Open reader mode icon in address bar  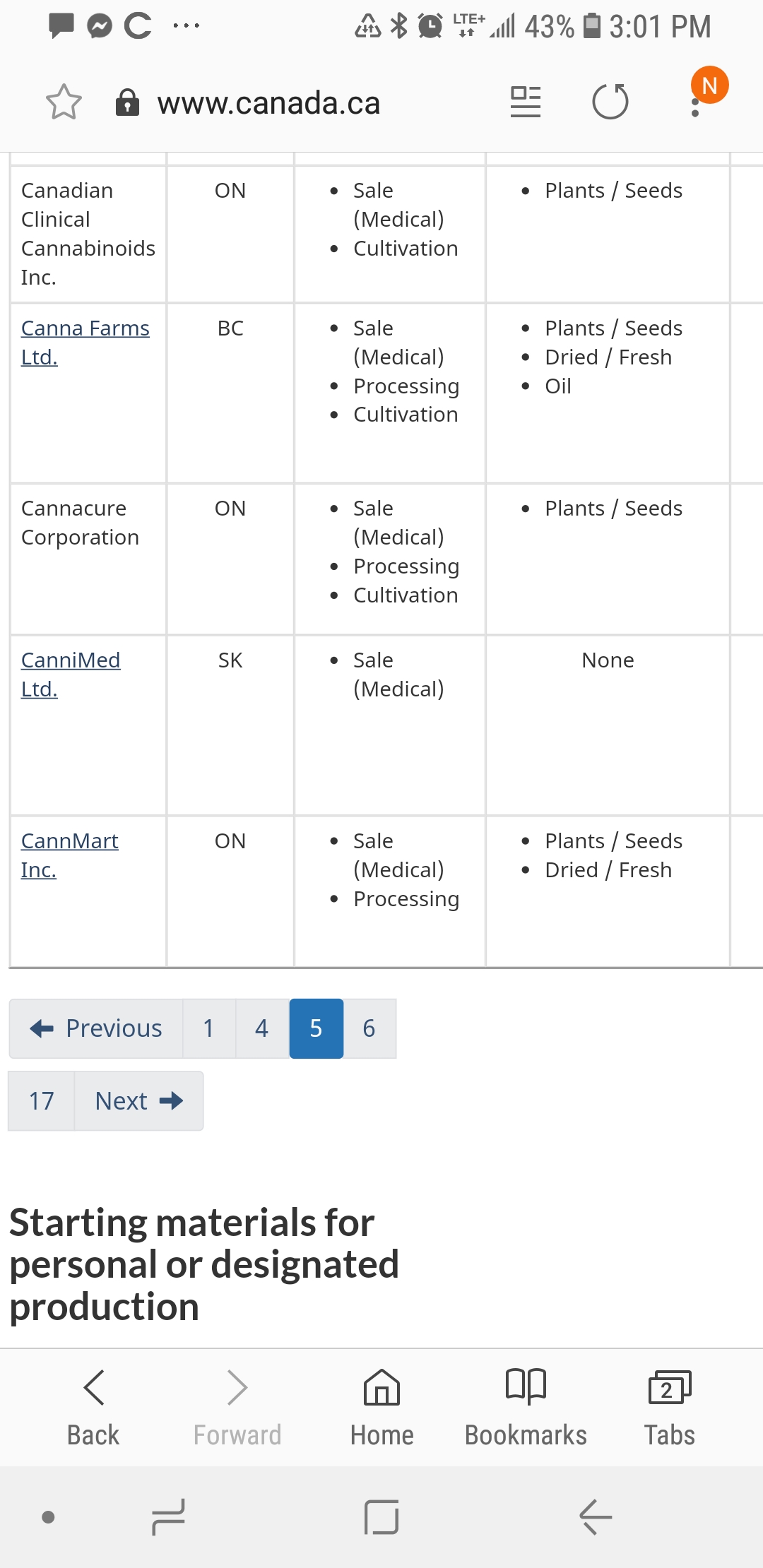point(526,102)
